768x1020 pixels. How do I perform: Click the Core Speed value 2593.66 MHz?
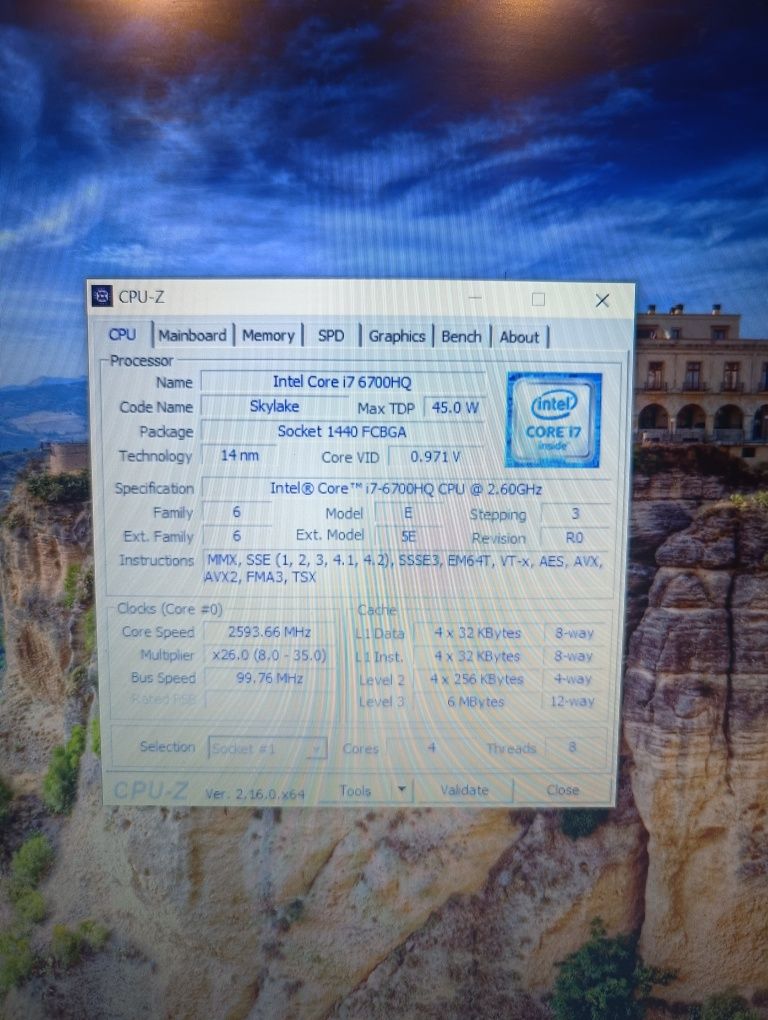269,632
